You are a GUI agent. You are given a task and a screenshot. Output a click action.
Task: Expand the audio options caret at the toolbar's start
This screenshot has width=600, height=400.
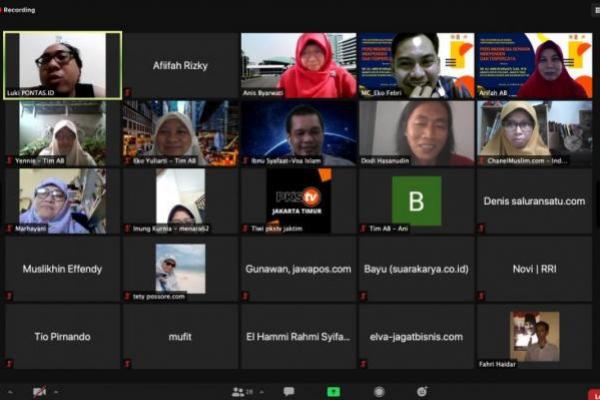10,392
